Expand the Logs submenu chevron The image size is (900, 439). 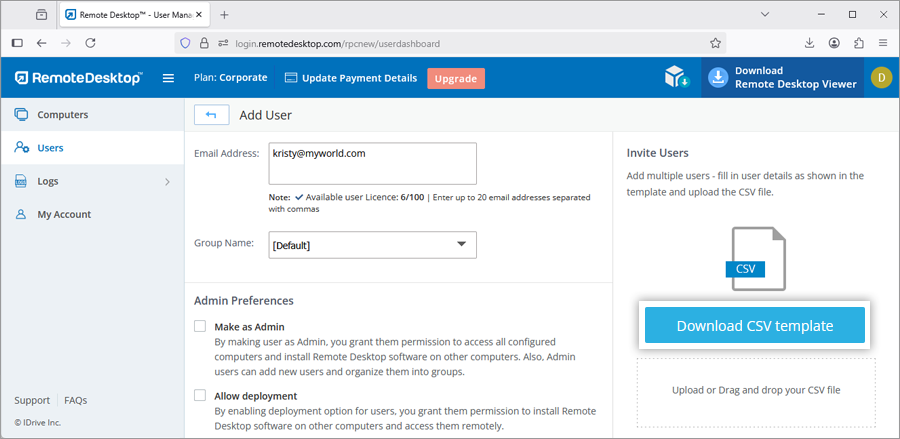pos(167,182)
